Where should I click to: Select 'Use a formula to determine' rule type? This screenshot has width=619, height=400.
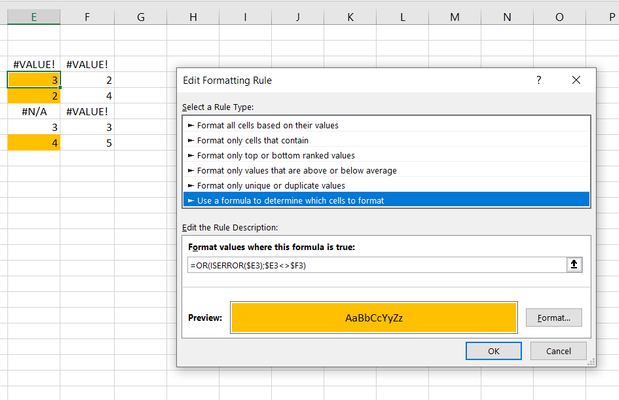[387, 200]
